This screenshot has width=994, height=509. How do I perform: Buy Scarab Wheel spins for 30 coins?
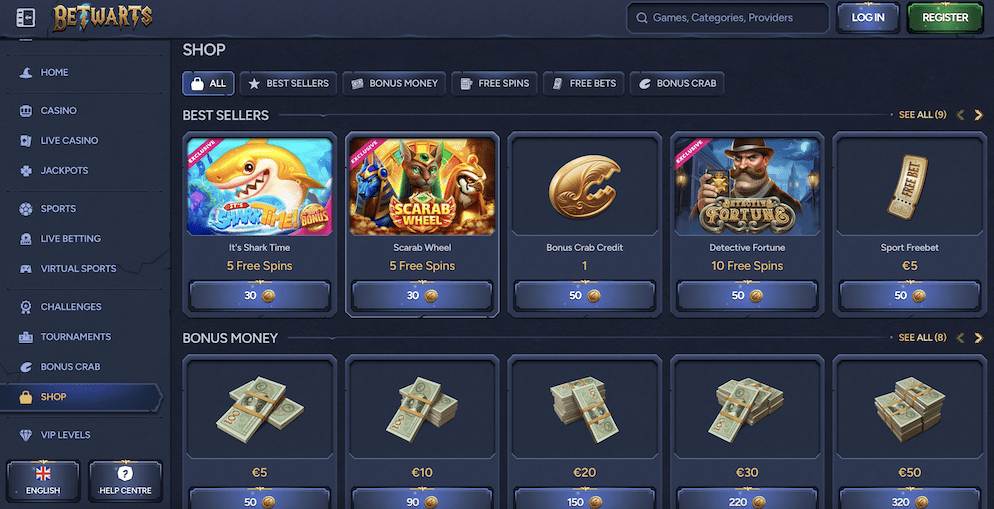pos(422,295)
